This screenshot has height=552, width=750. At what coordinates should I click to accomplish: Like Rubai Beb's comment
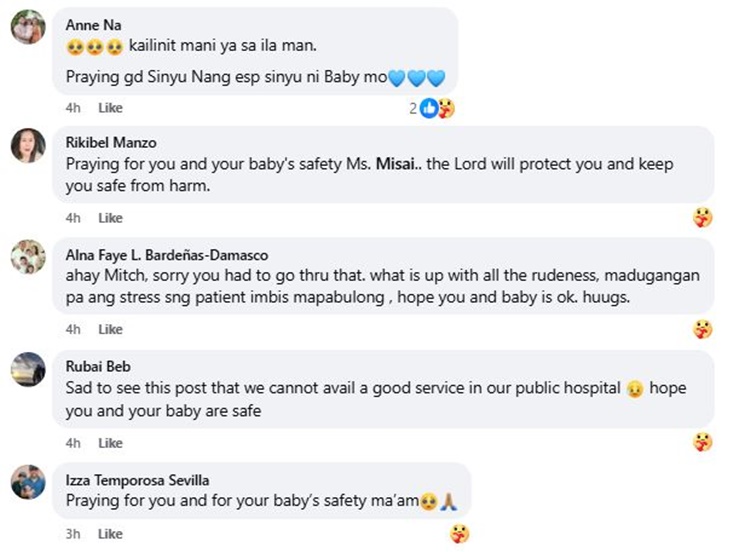pos(110,443)
